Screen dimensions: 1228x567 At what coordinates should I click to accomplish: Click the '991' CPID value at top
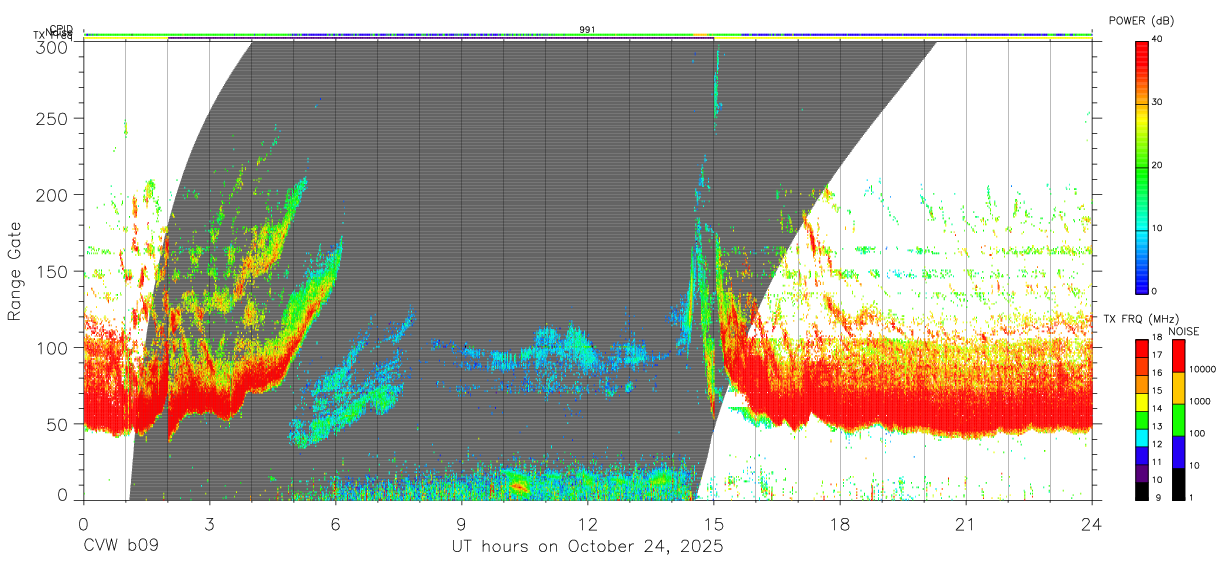point(587,30)
